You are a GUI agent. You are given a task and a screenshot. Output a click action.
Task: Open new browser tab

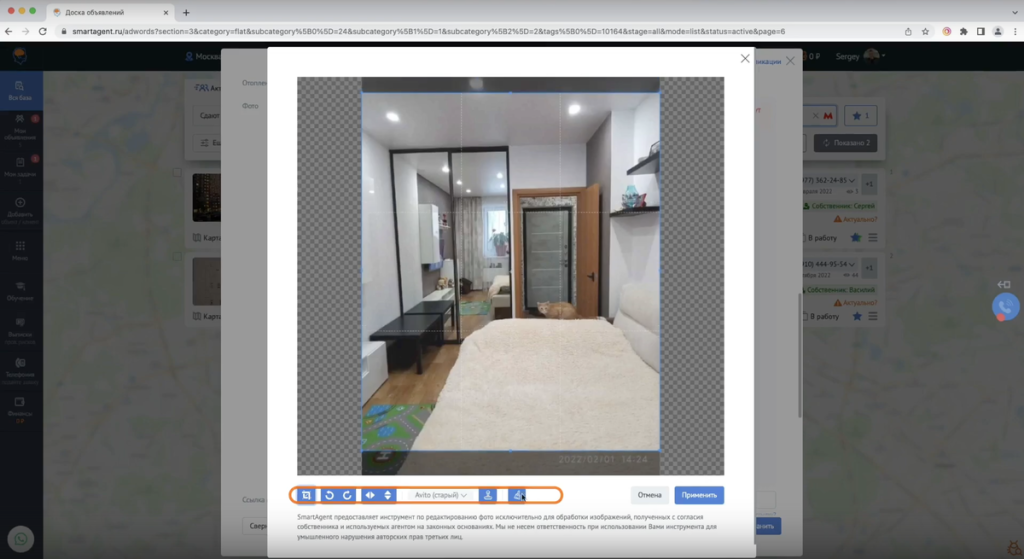coord(186,12)
